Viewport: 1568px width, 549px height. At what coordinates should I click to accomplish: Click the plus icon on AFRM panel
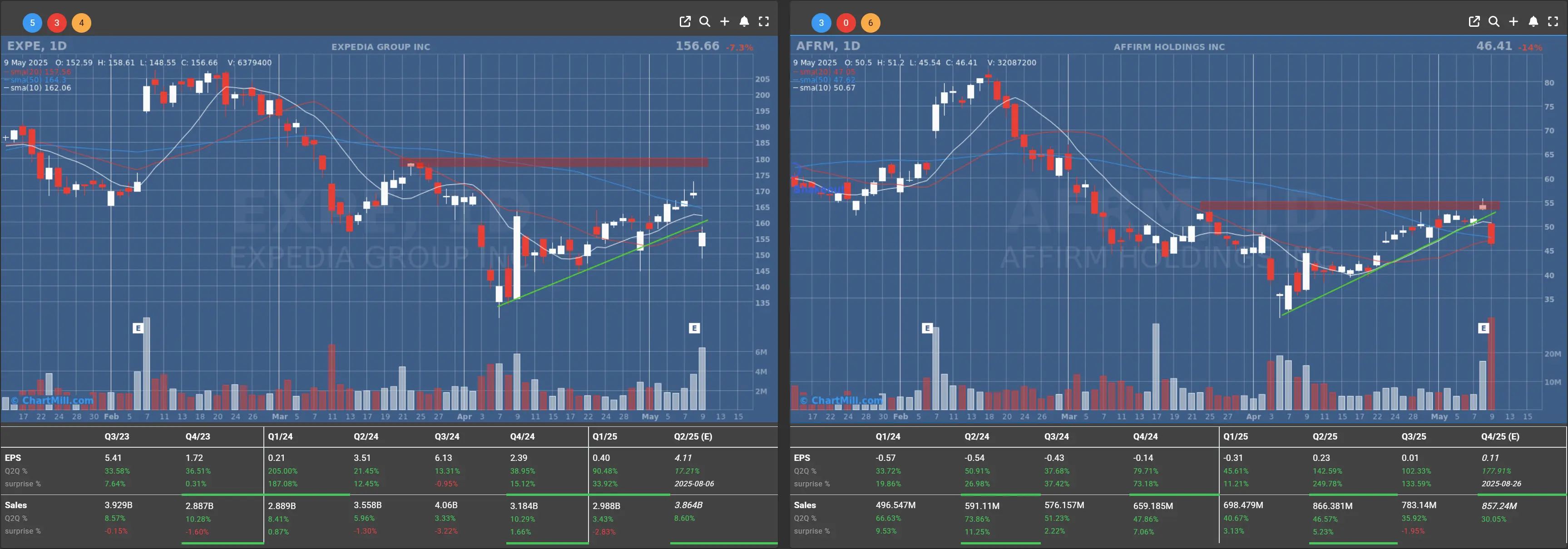point(1513,22)
